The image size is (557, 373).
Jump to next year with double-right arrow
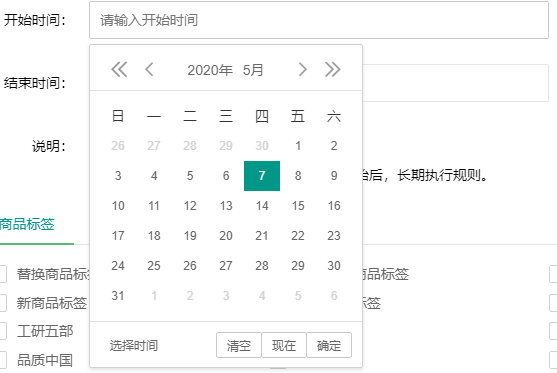[x=332, y=69]
